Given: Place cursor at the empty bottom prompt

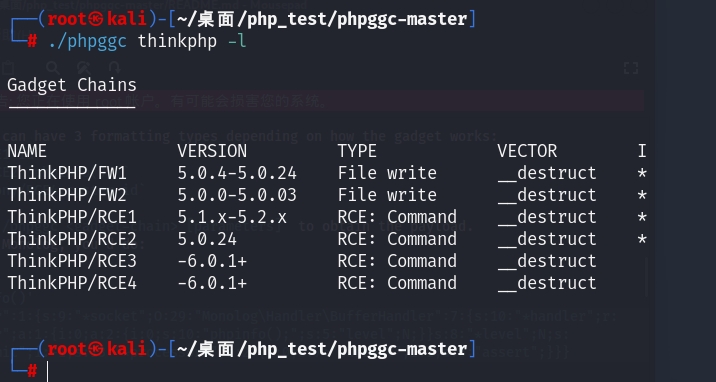Looking at the screenshot, I should [47, 371].
